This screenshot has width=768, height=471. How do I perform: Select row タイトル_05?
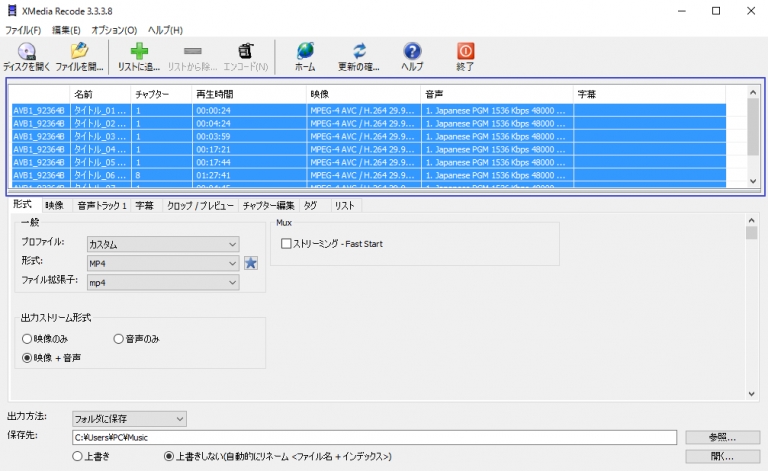pyautogui.click(x=368, y=163)
